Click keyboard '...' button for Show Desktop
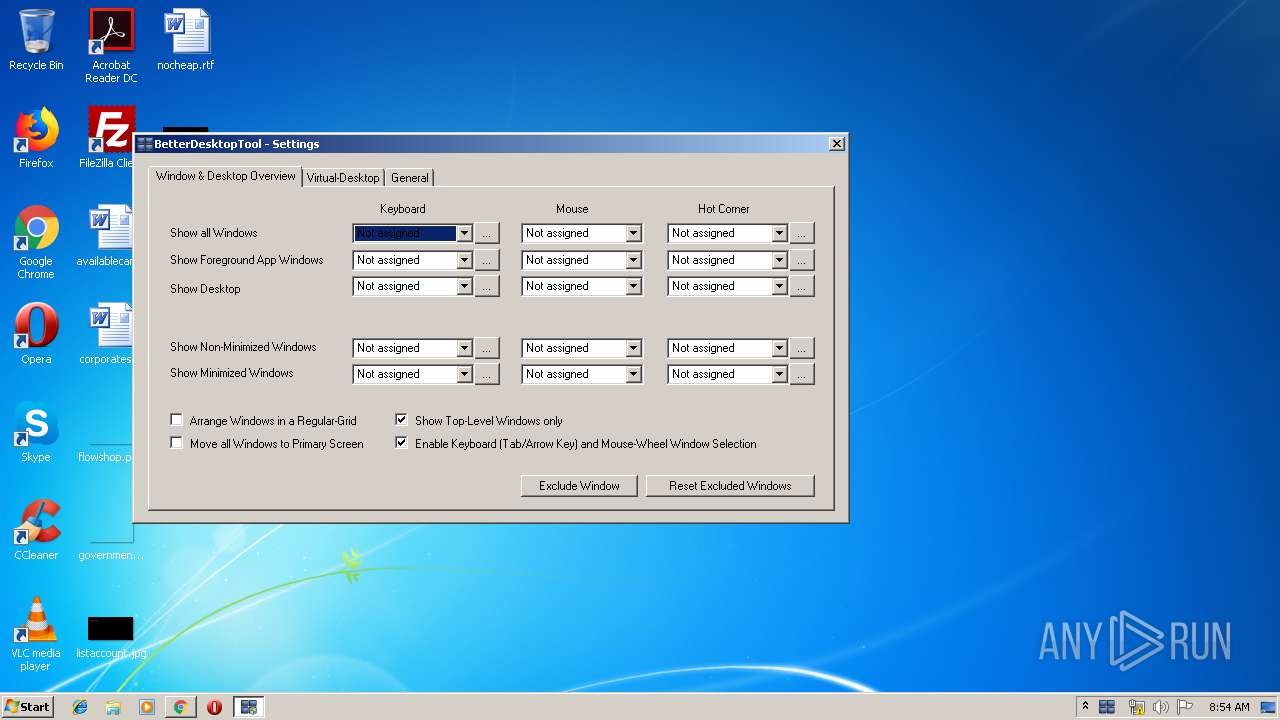The image size is (1280, 720). 487,286
